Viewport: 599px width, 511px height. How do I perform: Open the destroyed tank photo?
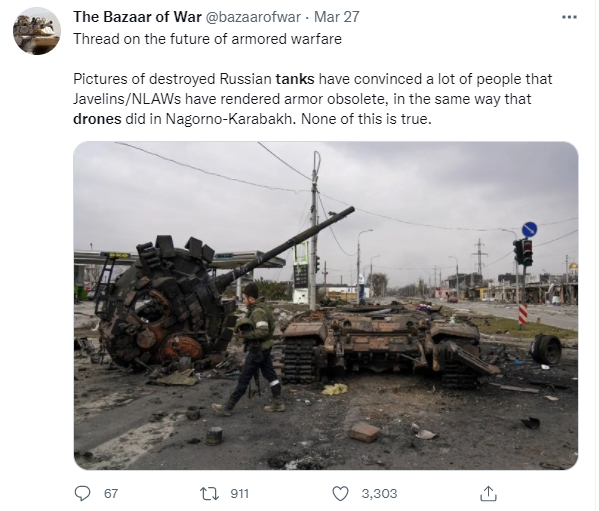tap(325, 306)
